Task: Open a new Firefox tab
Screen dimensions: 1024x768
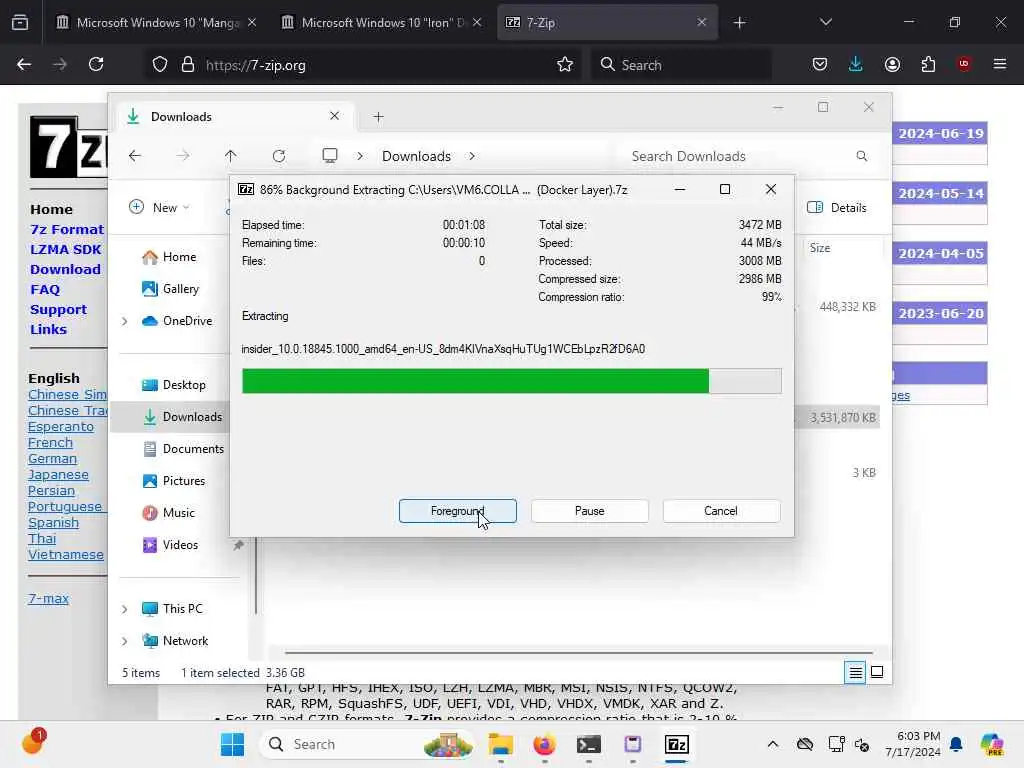Action: 739,23
